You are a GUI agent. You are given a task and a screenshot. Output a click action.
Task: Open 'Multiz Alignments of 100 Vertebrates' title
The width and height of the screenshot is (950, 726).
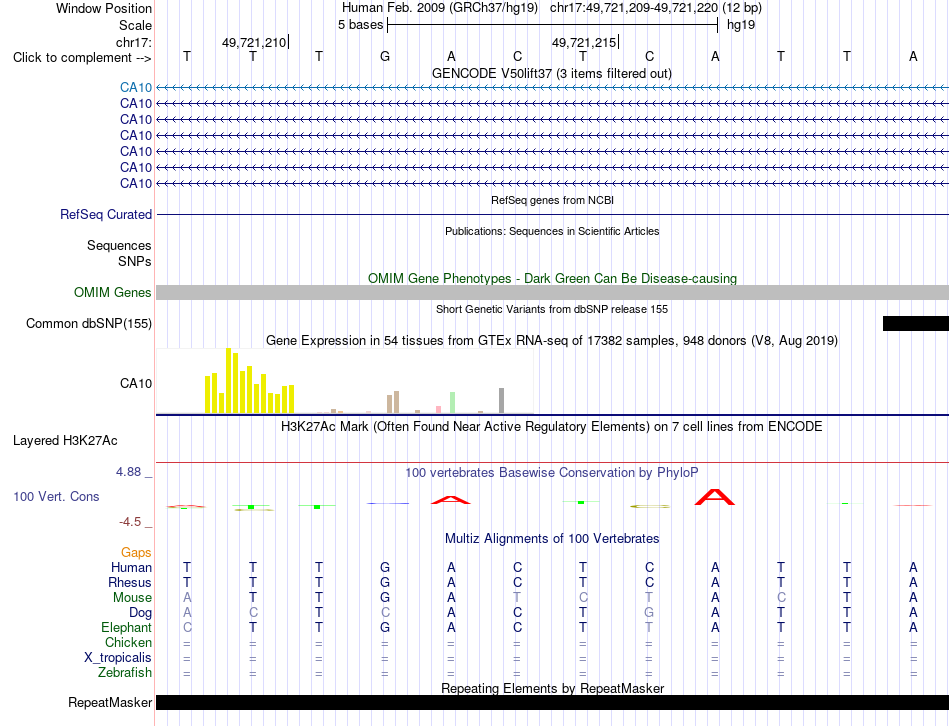coord(552,539)
